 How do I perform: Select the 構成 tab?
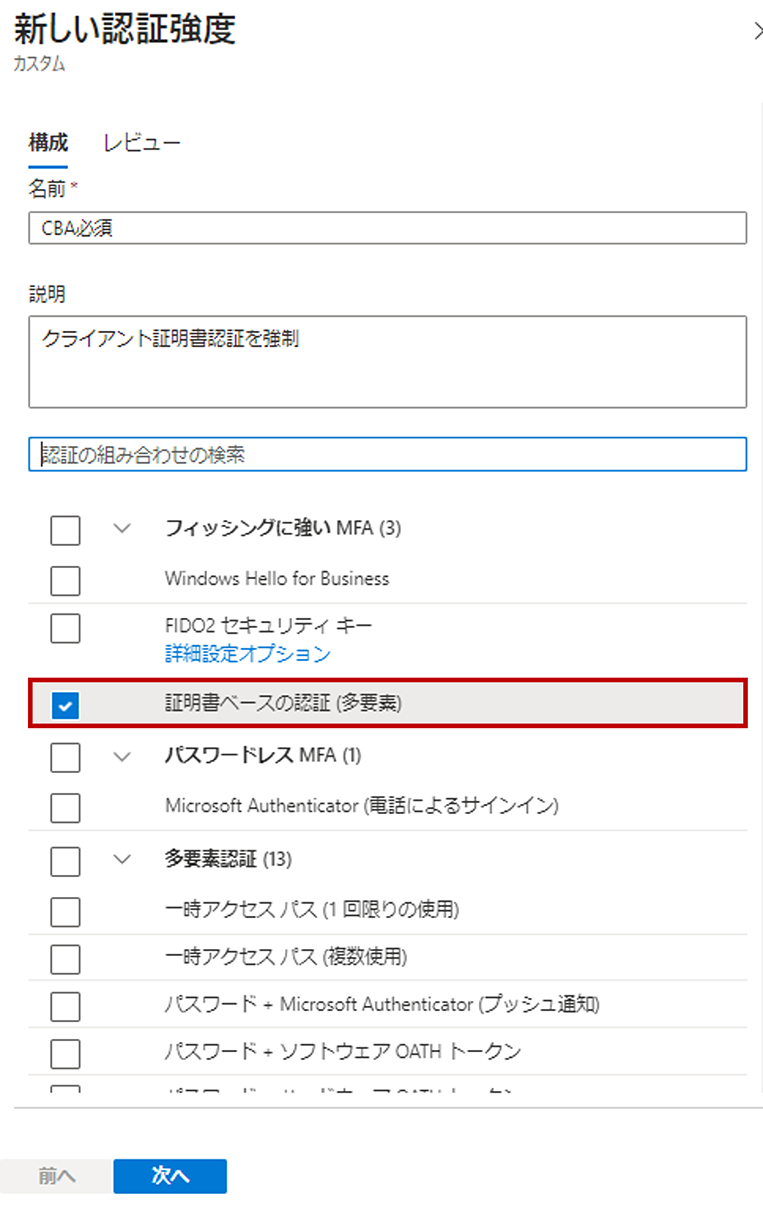click(x=48, y=143)
